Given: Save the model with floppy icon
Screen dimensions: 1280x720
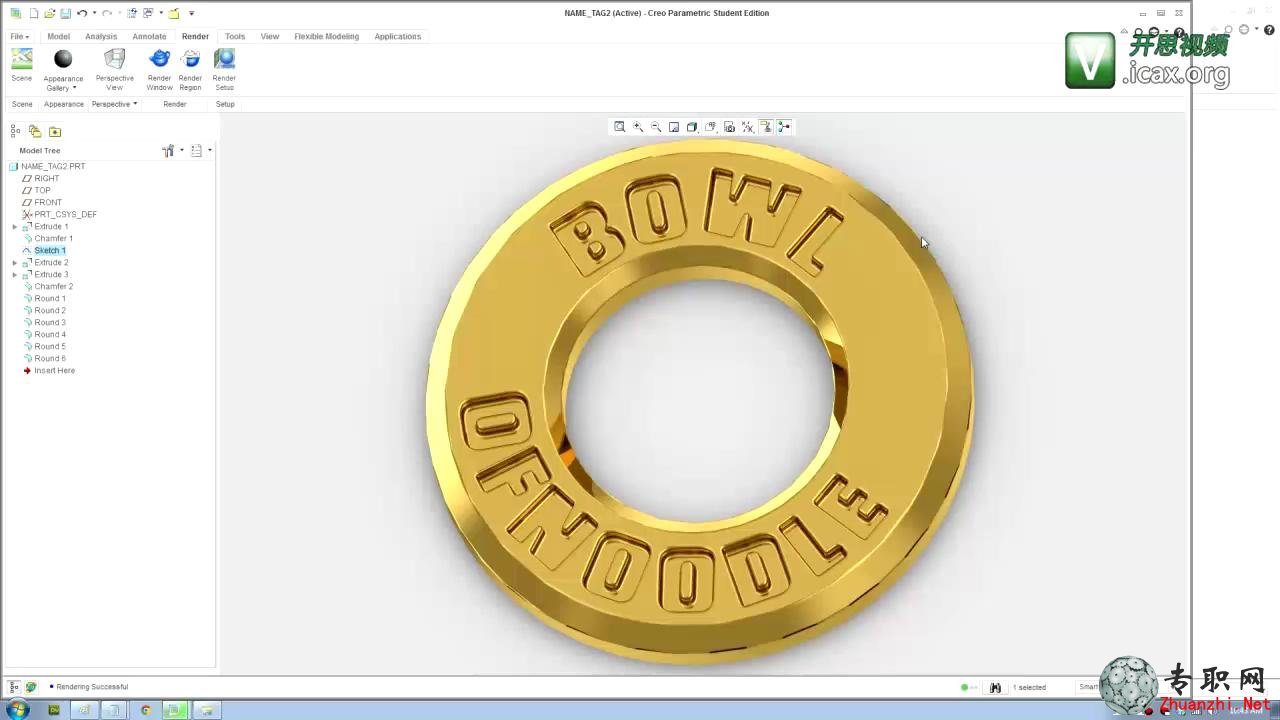Looking at the screenshot, I should [x=66, y=13].
